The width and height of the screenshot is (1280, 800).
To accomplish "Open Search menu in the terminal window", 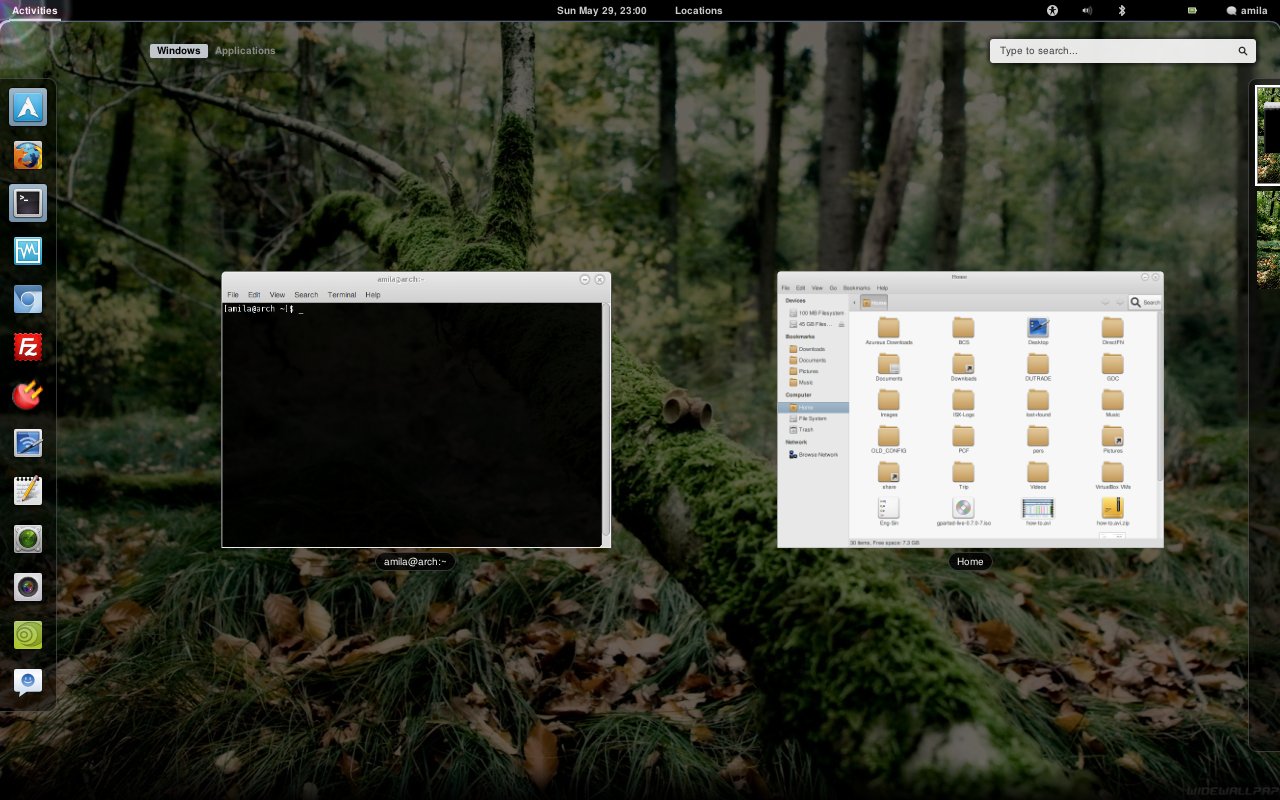I will coord(306,295).
